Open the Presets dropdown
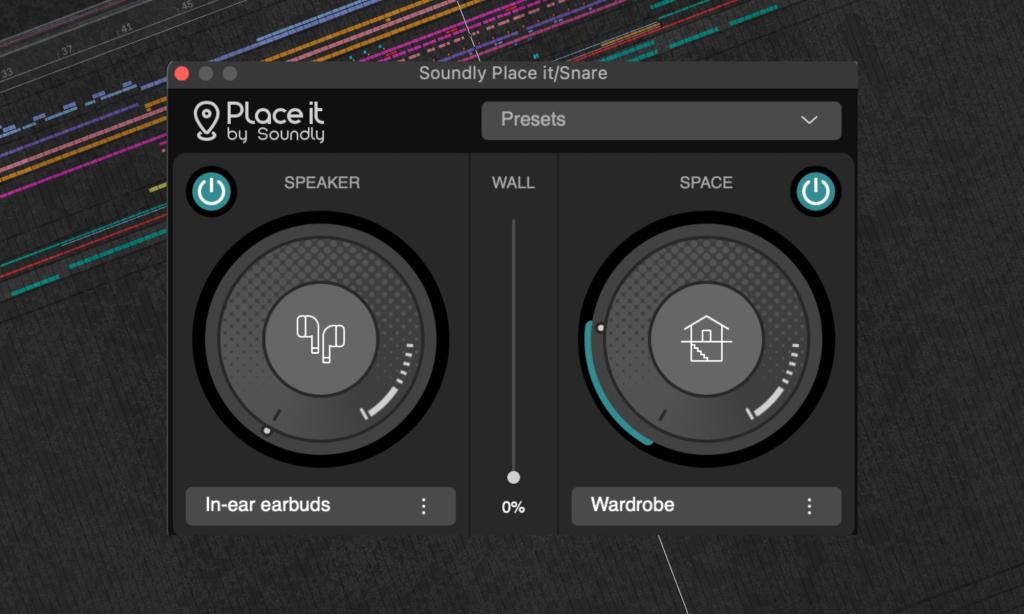This screenshot has width=1024, height=614. coord(660,120)
